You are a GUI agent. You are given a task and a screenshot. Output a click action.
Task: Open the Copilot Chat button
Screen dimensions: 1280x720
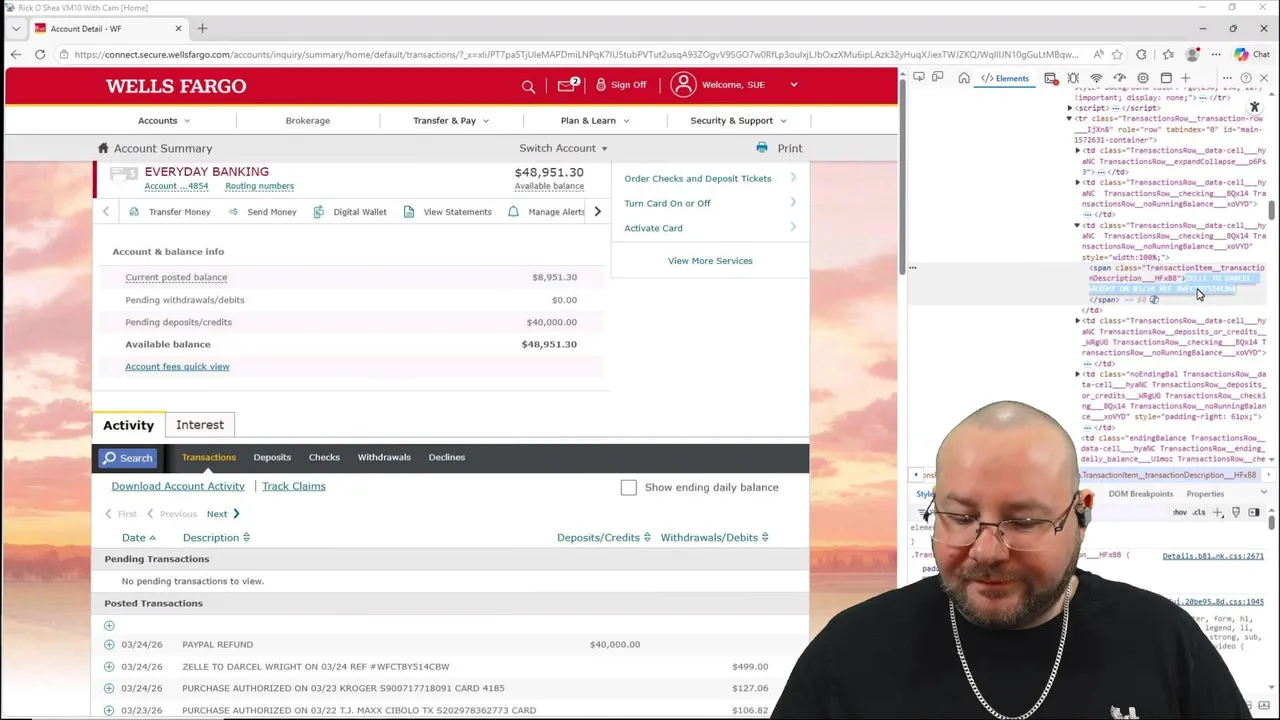click(1251, 55)
